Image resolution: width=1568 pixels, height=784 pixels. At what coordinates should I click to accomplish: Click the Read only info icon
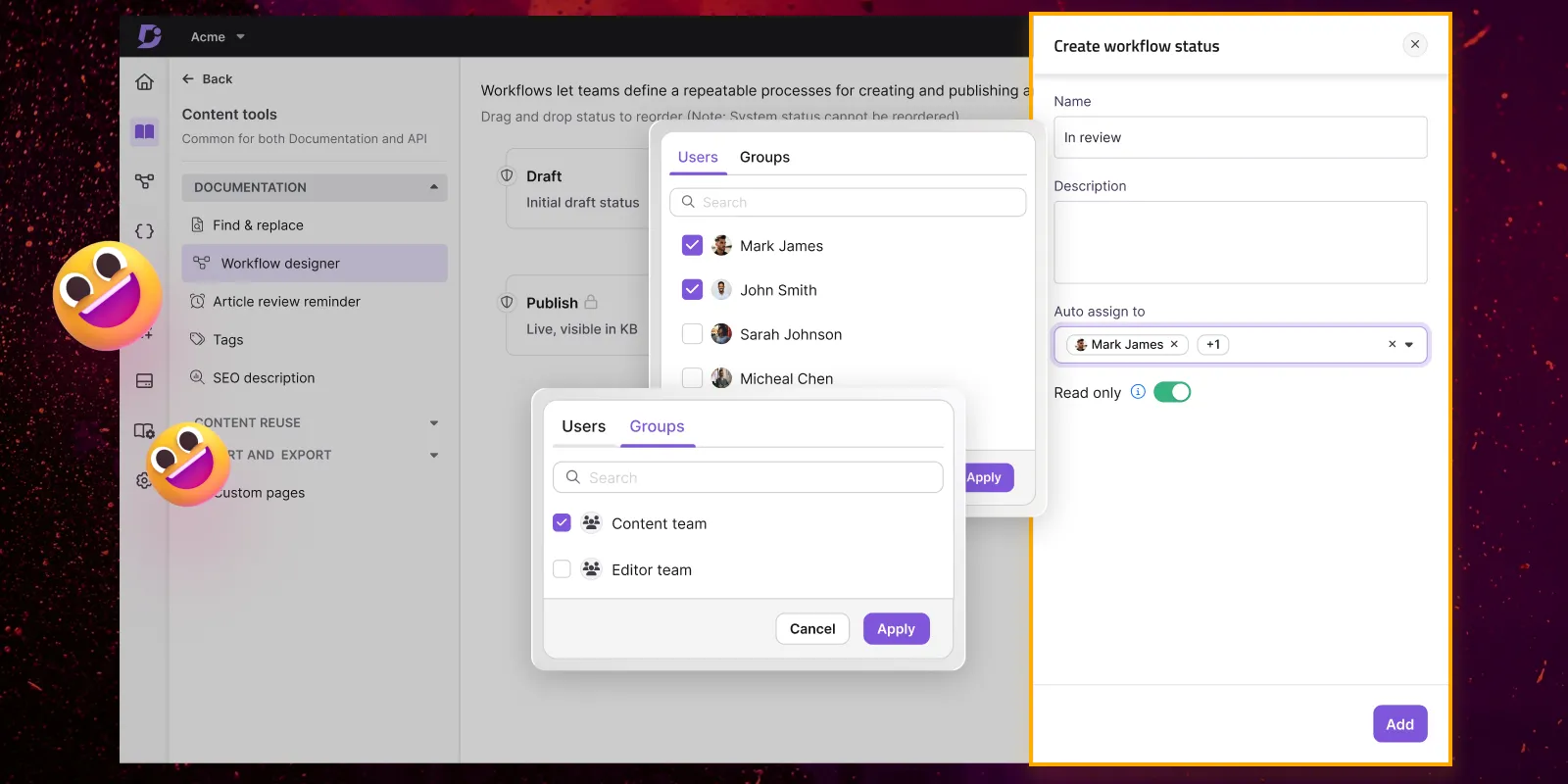1138,392
